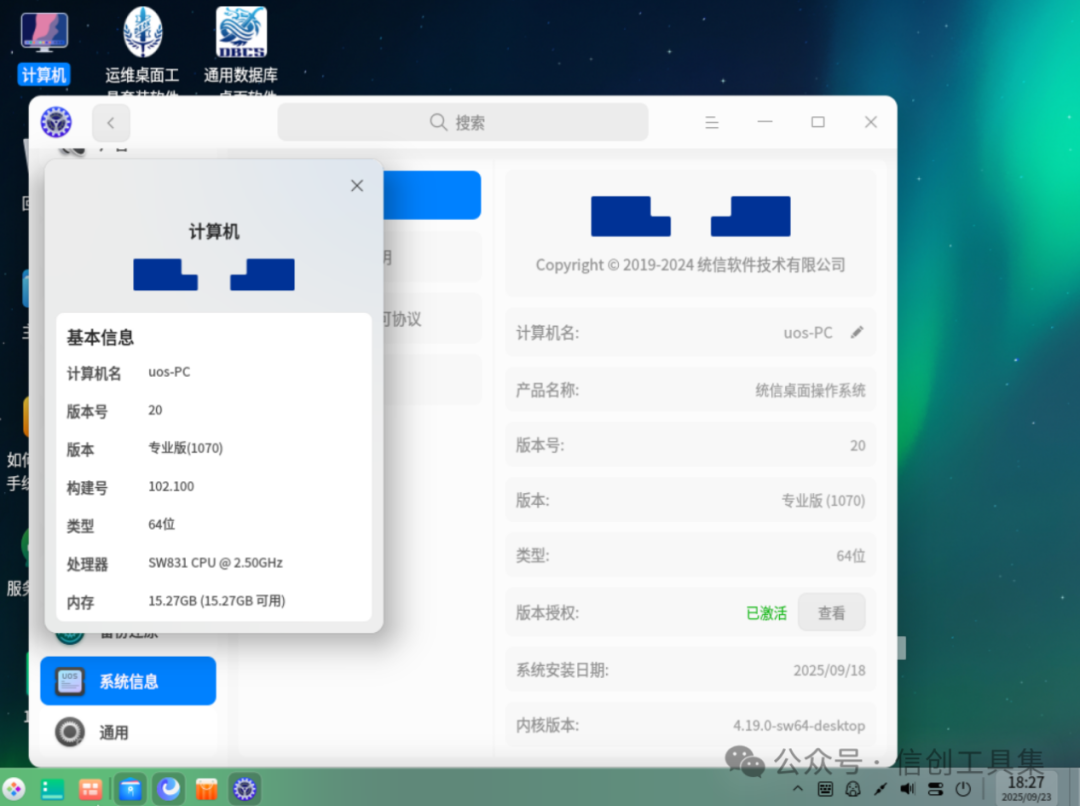
Task: Open the volume speaker tray icon
Action: (908, 789)
